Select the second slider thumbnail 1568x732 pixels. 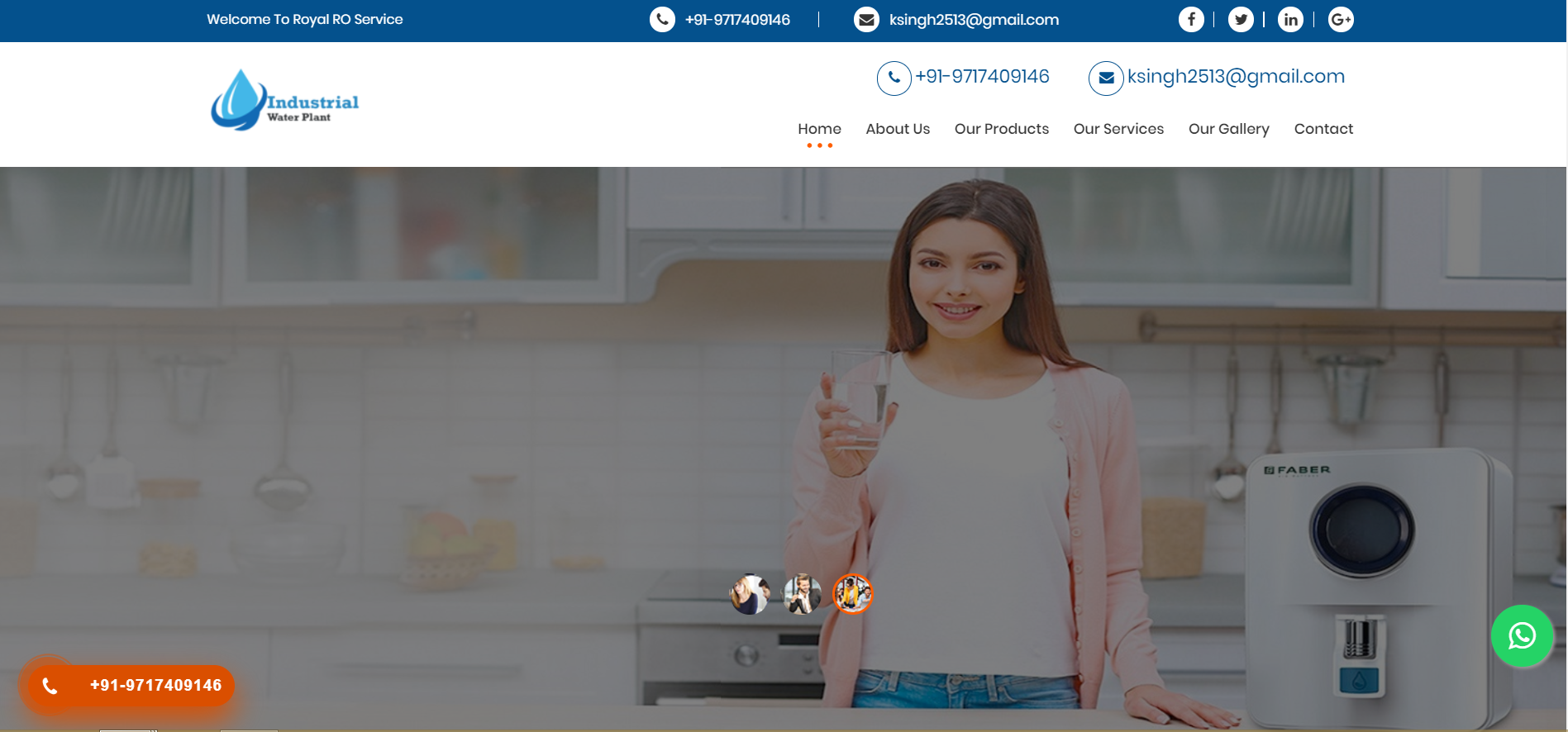pyautogui.click(x=802, y=594)
